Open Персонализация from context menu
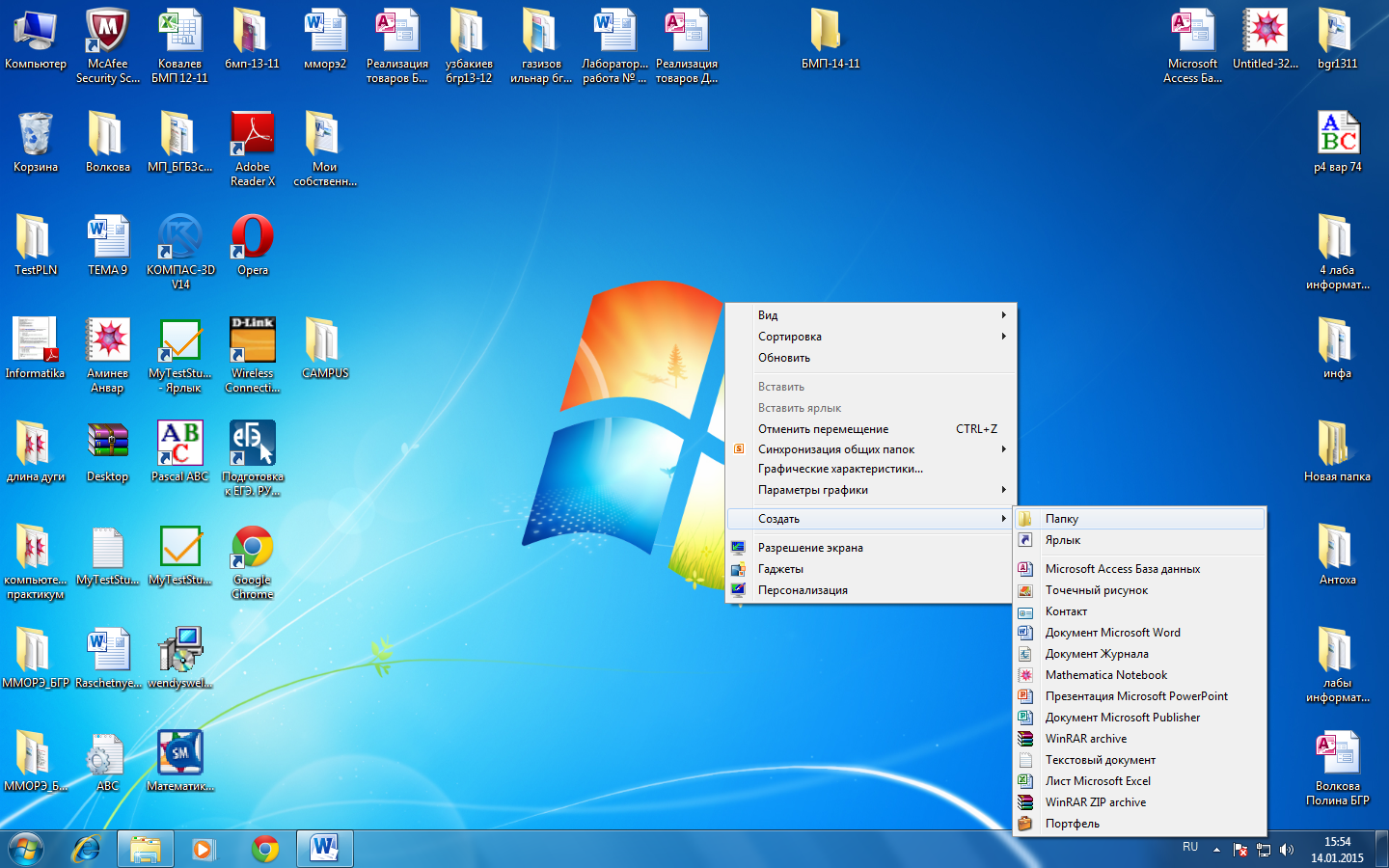 [871, 590]
